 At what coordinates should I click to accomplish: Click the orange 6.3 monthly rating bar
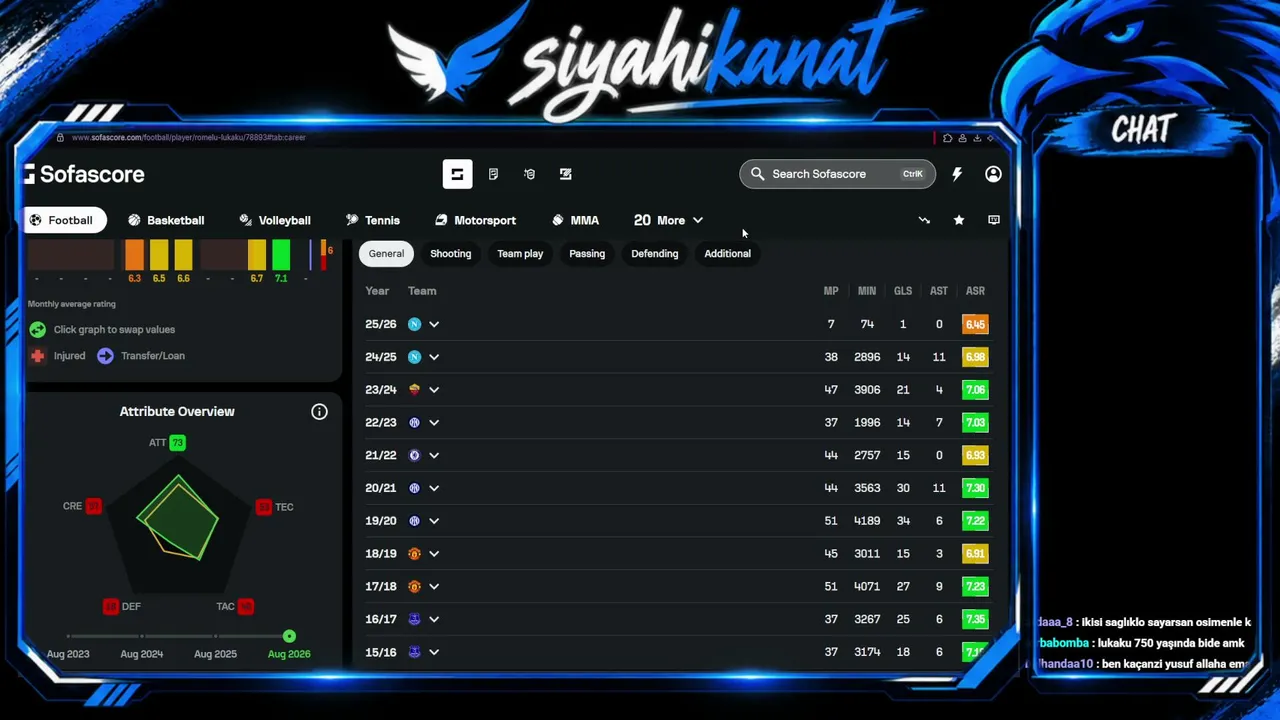point(134,255)
